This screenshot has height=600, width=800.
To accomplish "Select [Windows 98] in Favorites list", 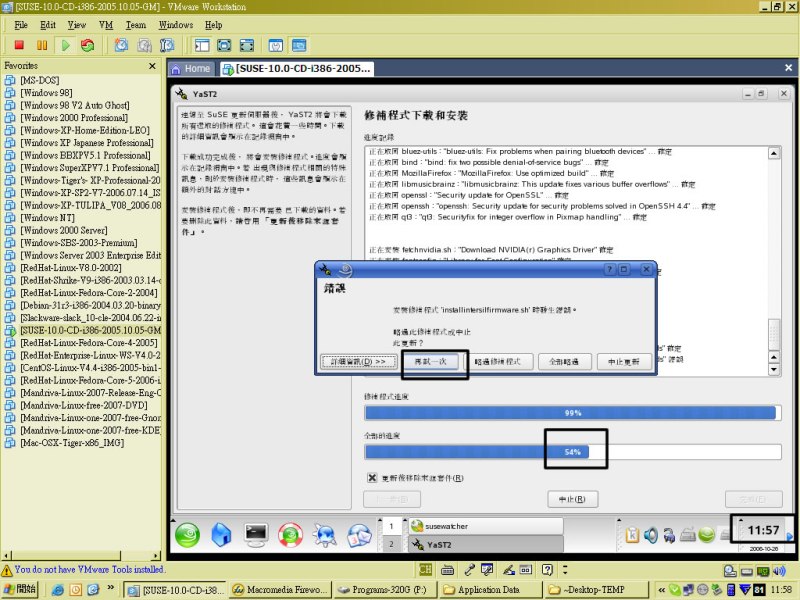I will (46, 93).
